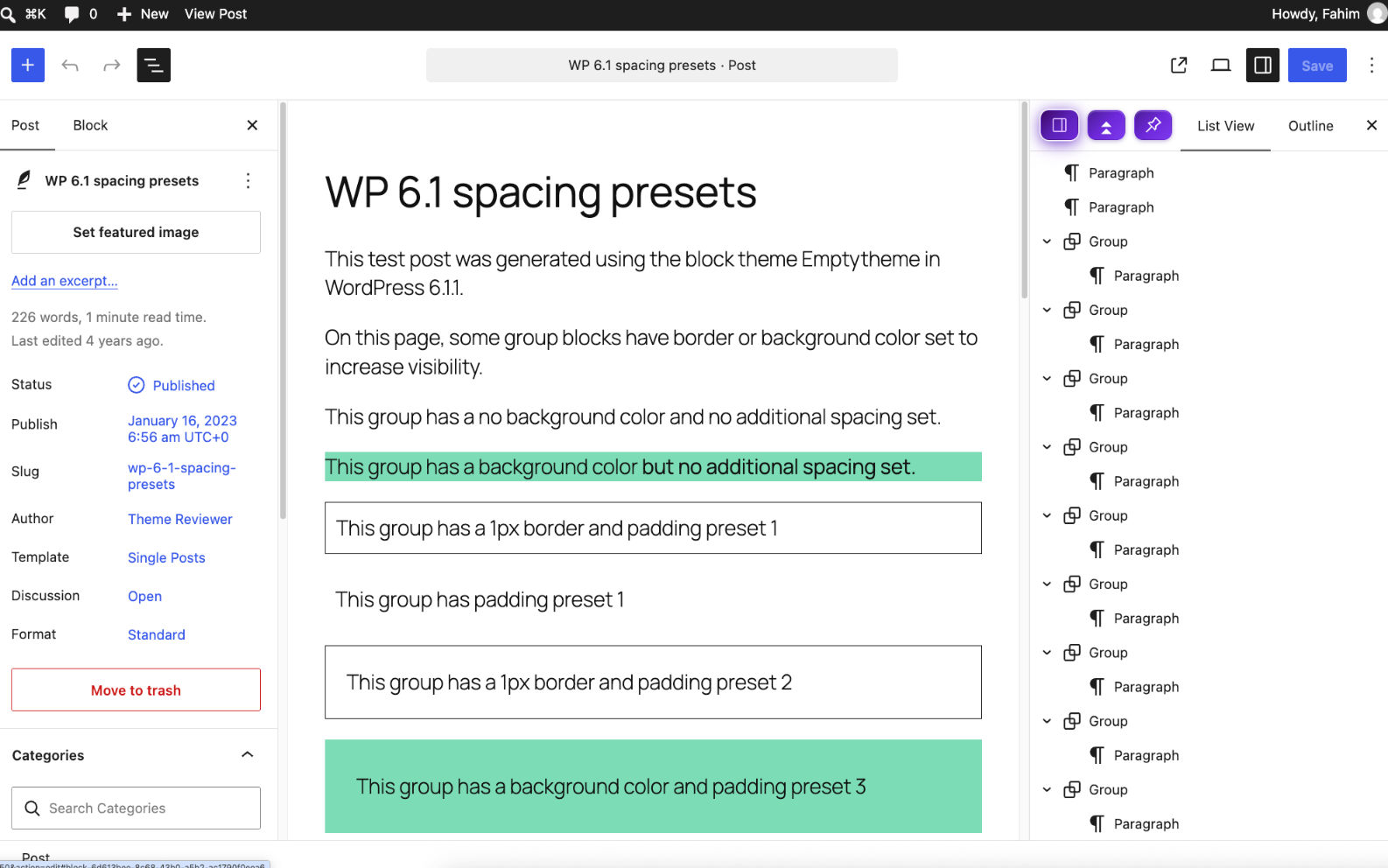
Task: Select the green 'background color but no additional spacing' block
Action: pos(653,466)
